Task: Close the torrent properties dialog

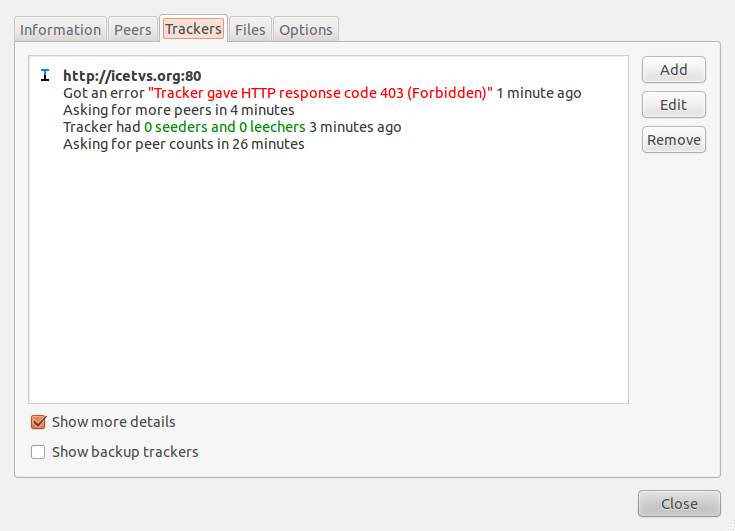Action: (679, 504)
